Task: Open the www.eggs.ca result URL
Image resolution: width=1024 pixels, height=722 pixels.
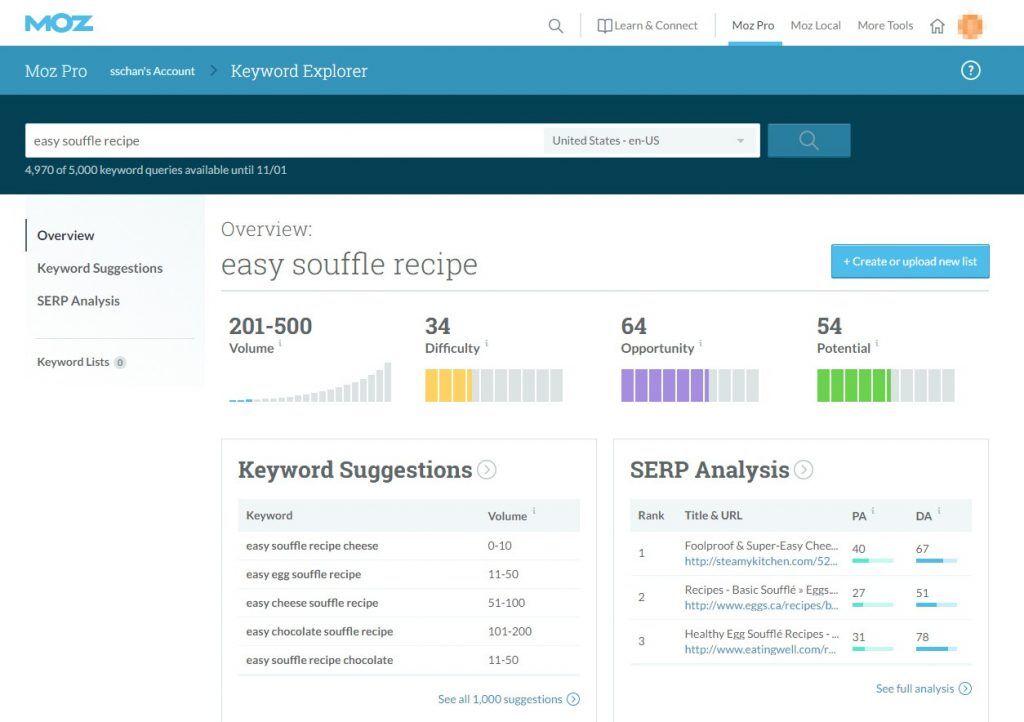Action: [761, 605]
